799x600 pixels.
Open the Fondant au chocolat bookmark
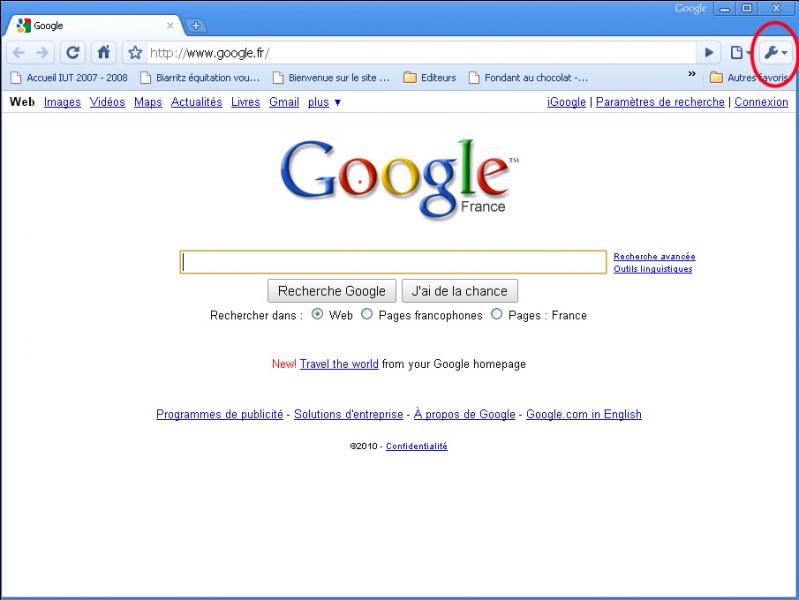(x=528, y=77)
